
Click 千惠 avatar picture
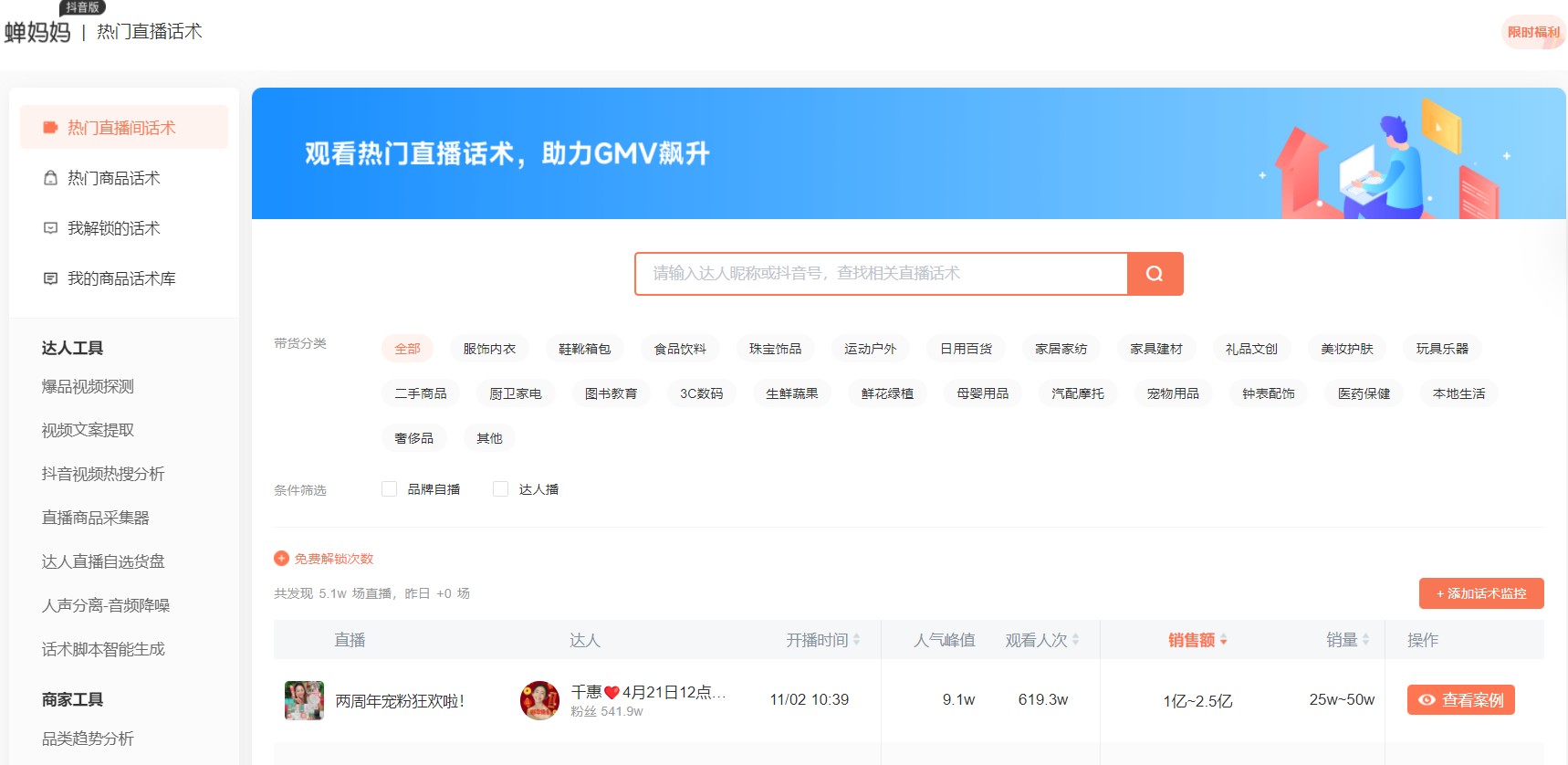[x=539, y=700]
